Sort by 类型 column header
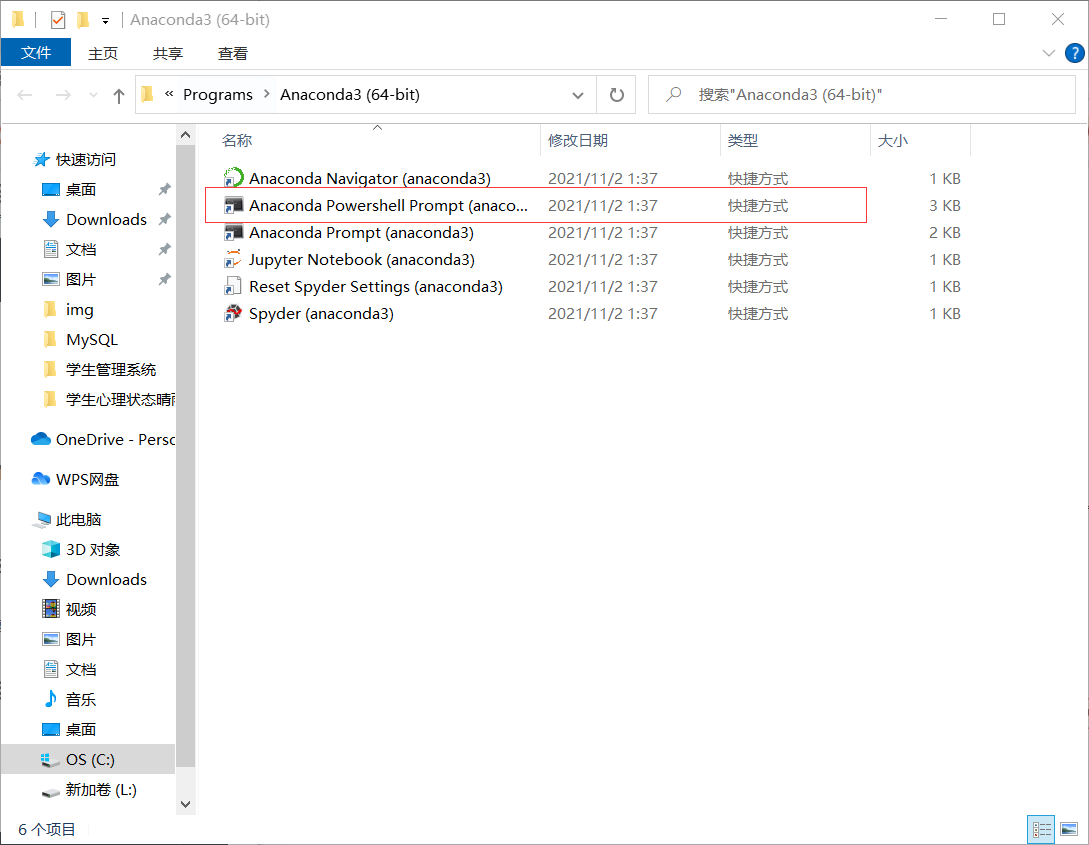1089x845 pixels. coord(742,140)
